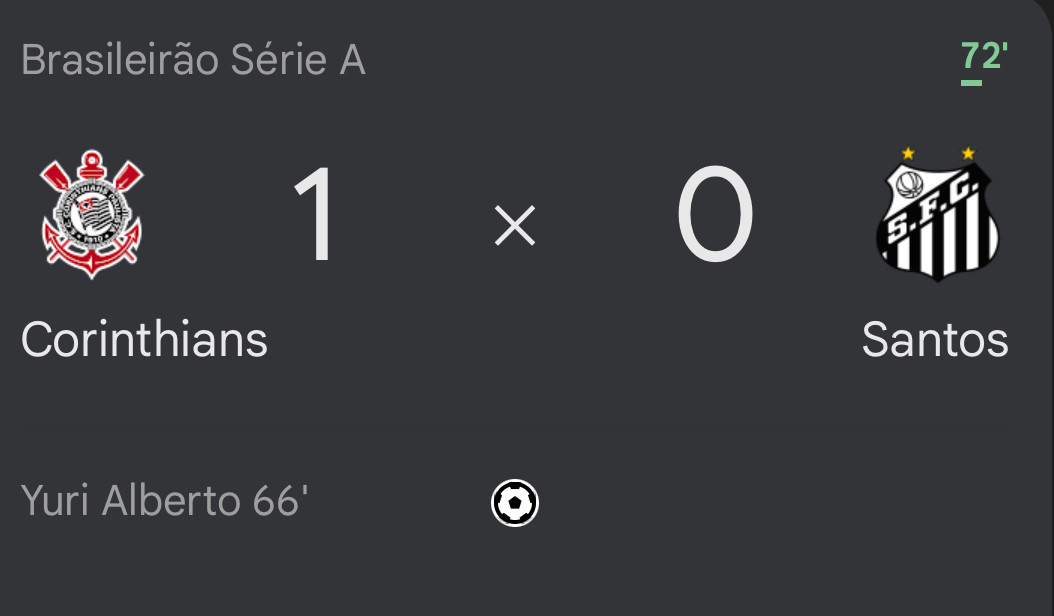Open the Brasileirão Série A competition link

pos(194,60)
